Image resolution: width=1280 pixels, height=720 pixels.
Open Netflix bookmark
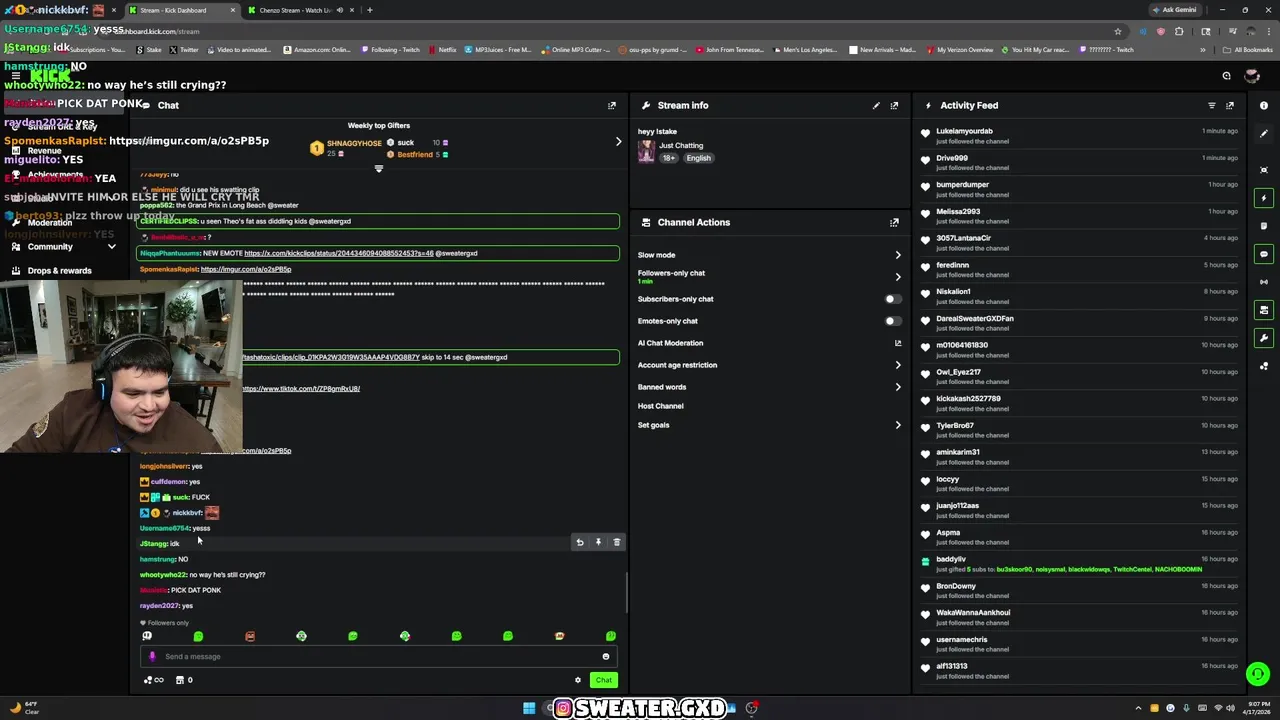tap(442, 50)
